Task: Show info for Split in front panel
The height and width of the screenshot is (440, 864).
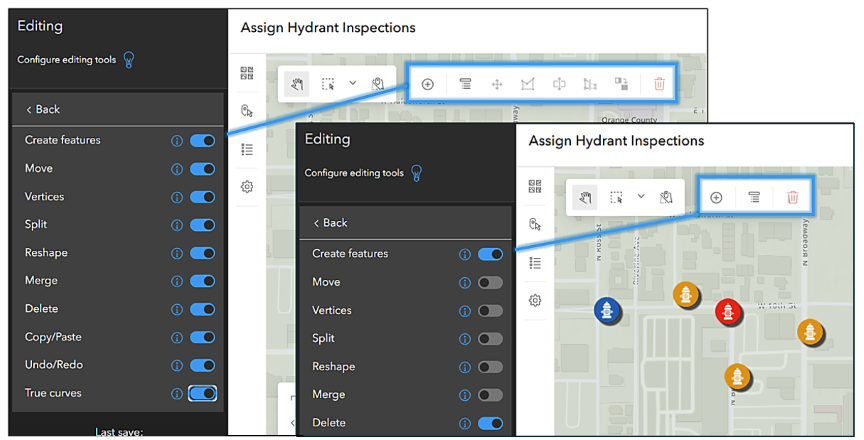Action: click(x=465, y=339)
